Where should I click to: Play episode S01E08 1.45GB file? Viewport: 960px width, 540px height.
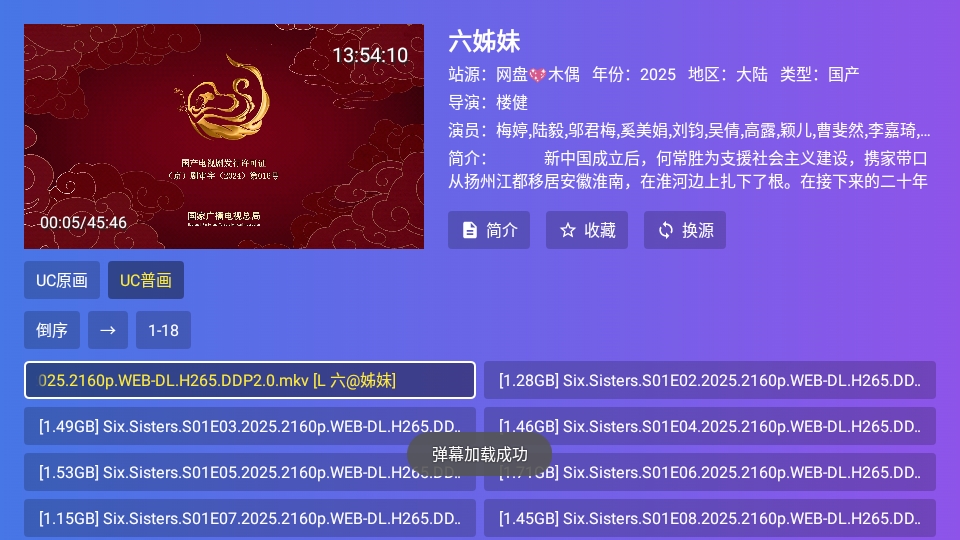tap(710, 519)
